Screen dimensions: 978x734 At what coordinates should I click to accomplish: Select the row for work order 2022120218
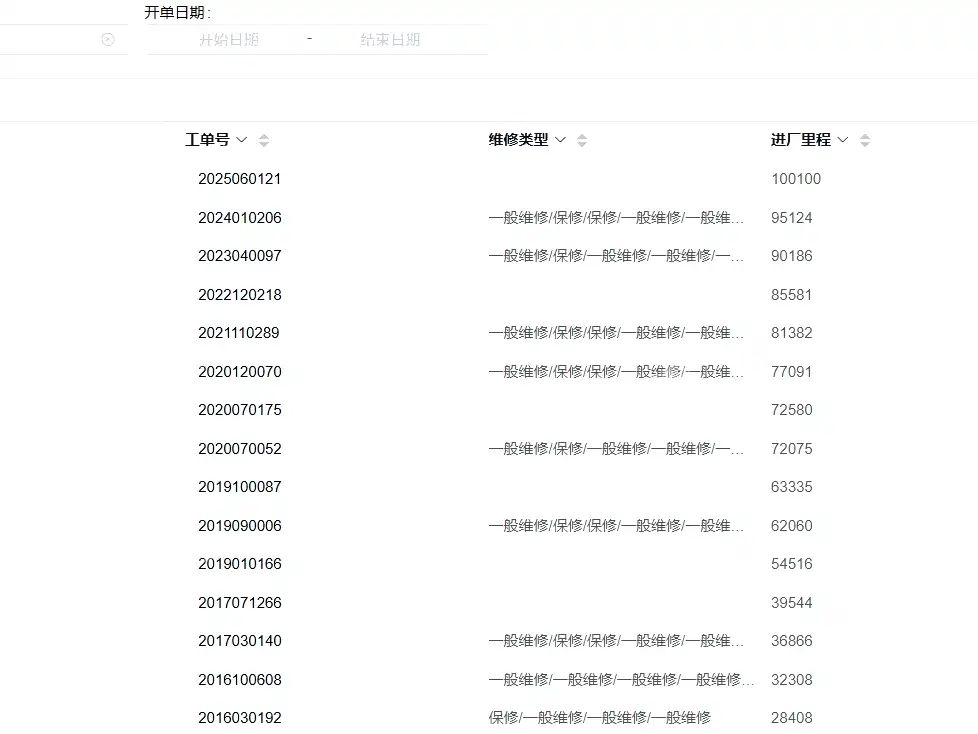point(489,294)
